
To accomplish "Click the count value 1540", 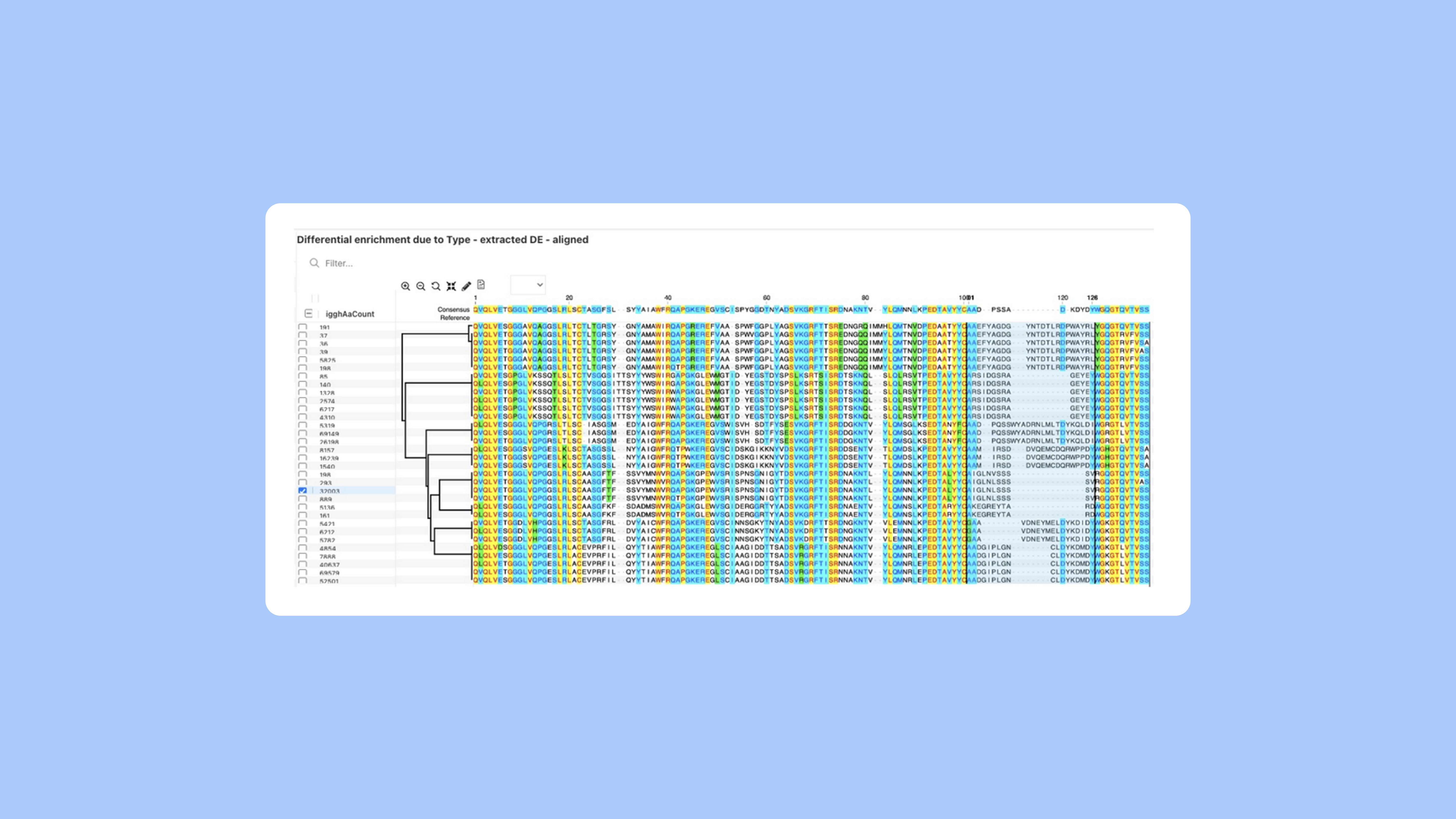I will (x=327, y=467).
